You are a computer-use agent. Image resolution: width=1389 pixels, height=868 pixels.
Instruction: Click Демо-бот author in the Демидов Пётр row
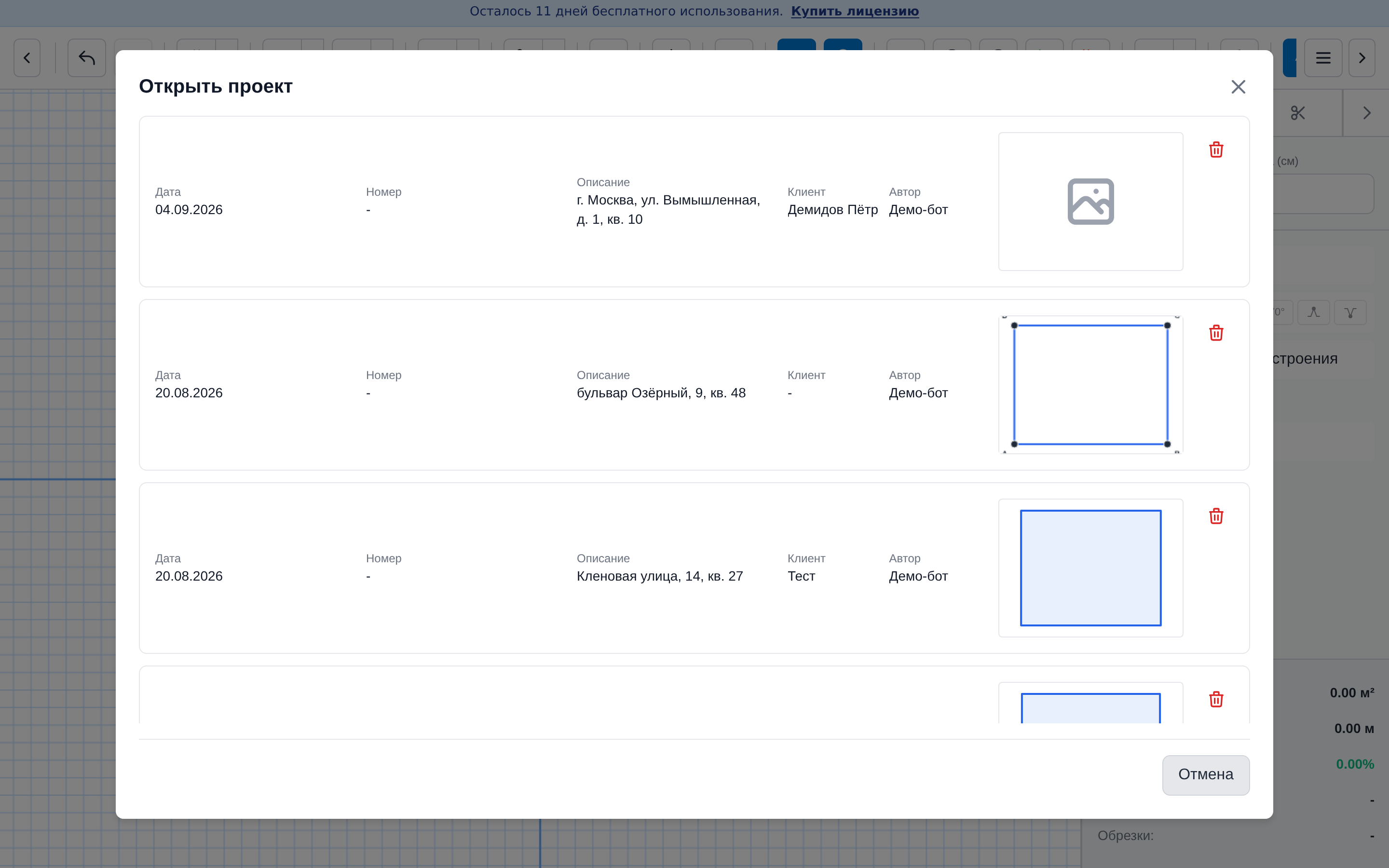[x=918, y=210]
